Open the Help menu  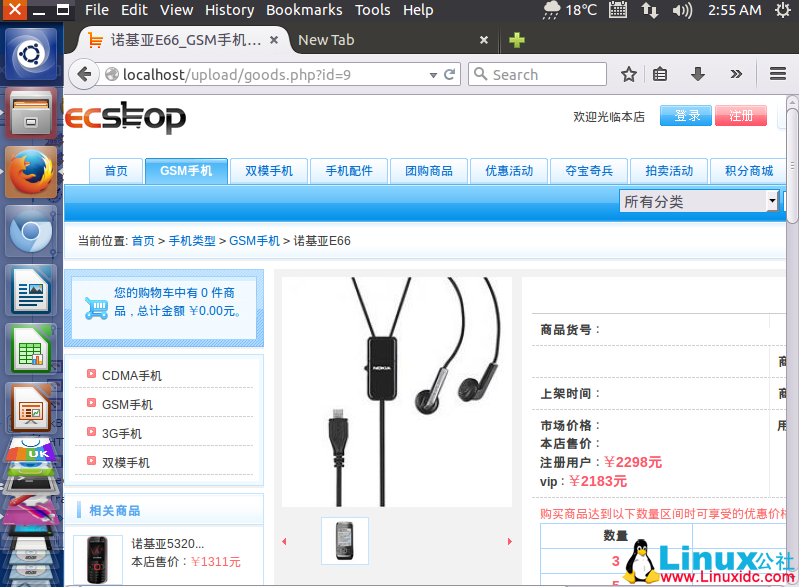[418, 10]
